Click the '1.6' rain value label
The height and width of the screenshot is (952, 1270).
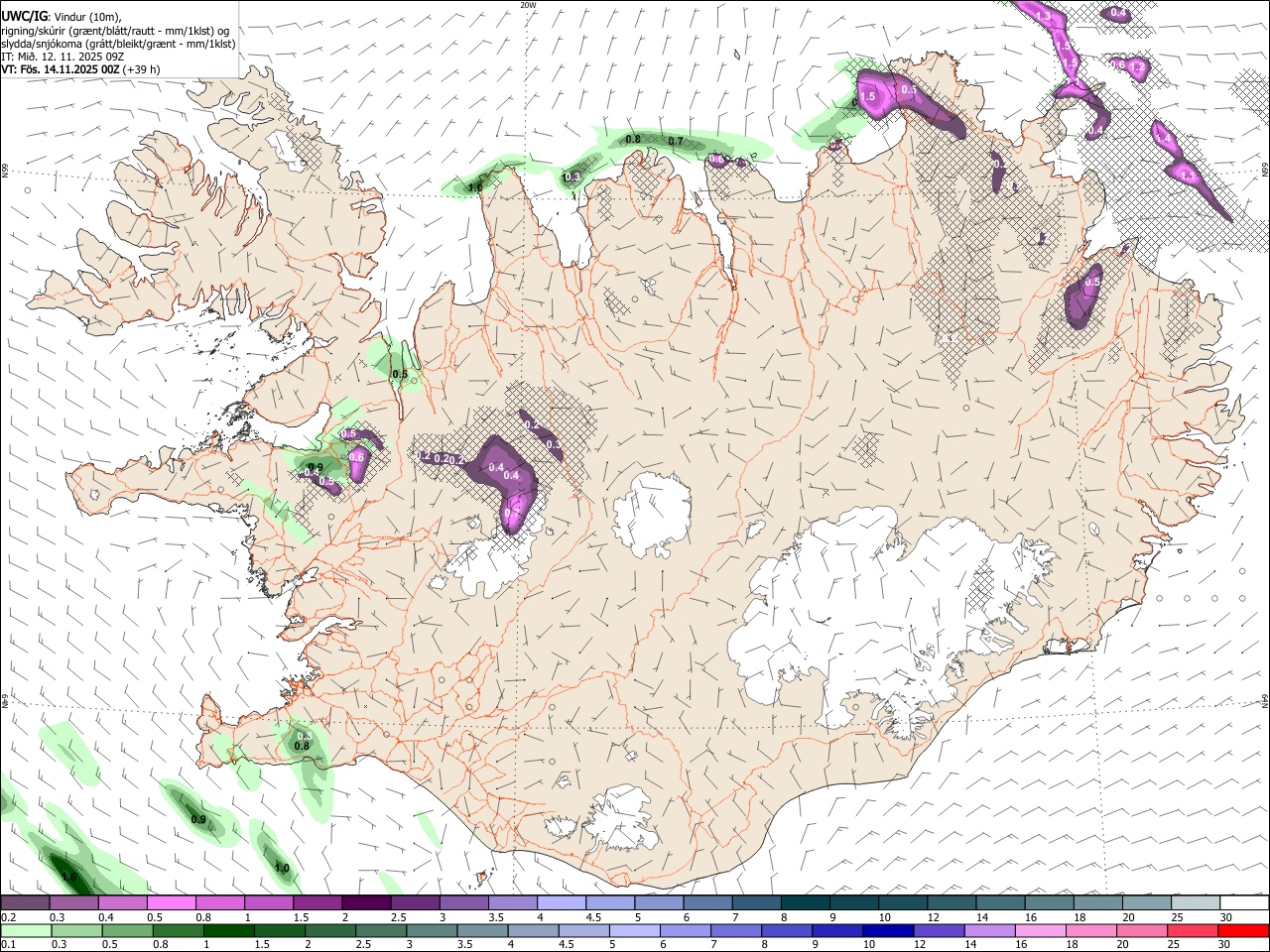tap(68, 877)
